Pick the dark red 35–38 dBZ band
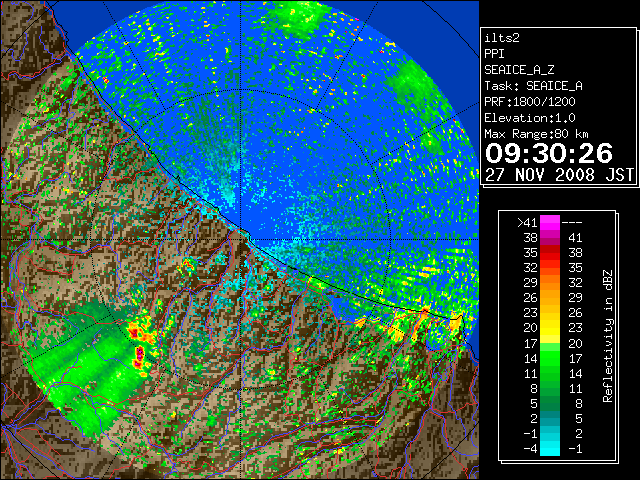The height and width of the screenshot is (480, 640). coord(550,253)
